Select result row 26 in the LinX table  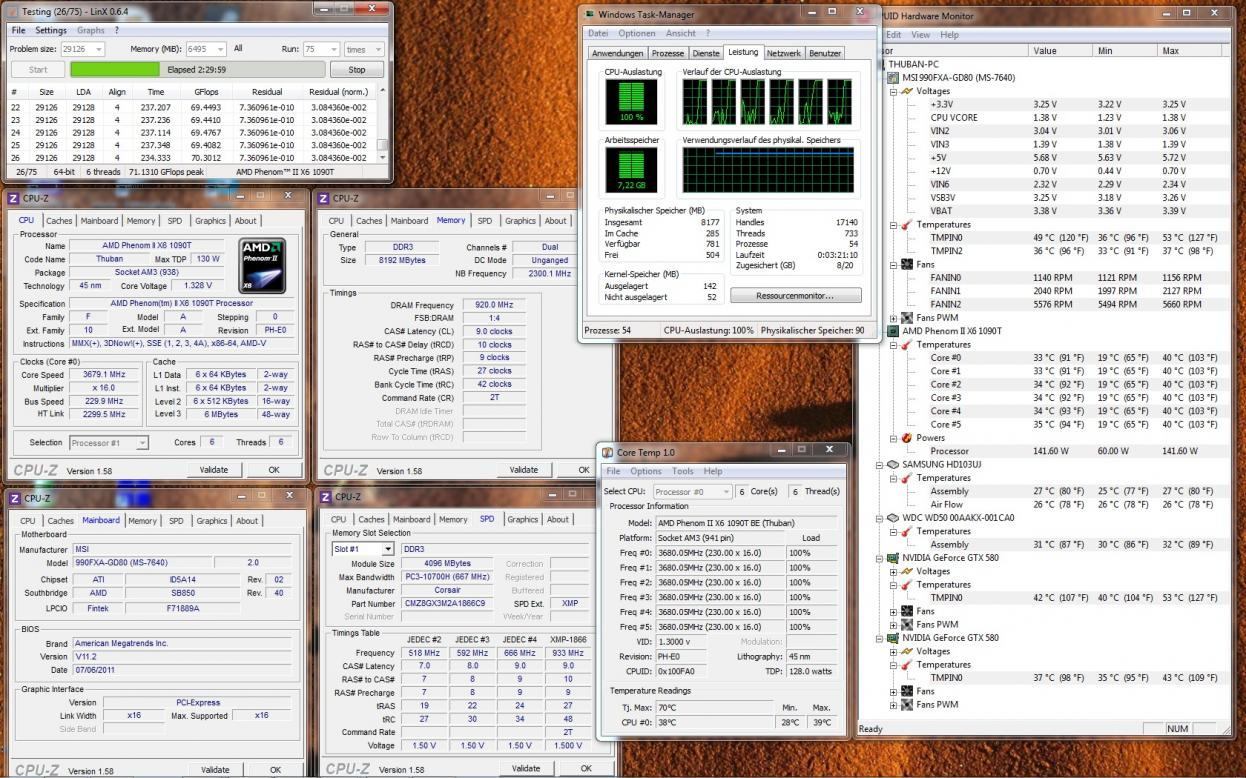point(192,157)
